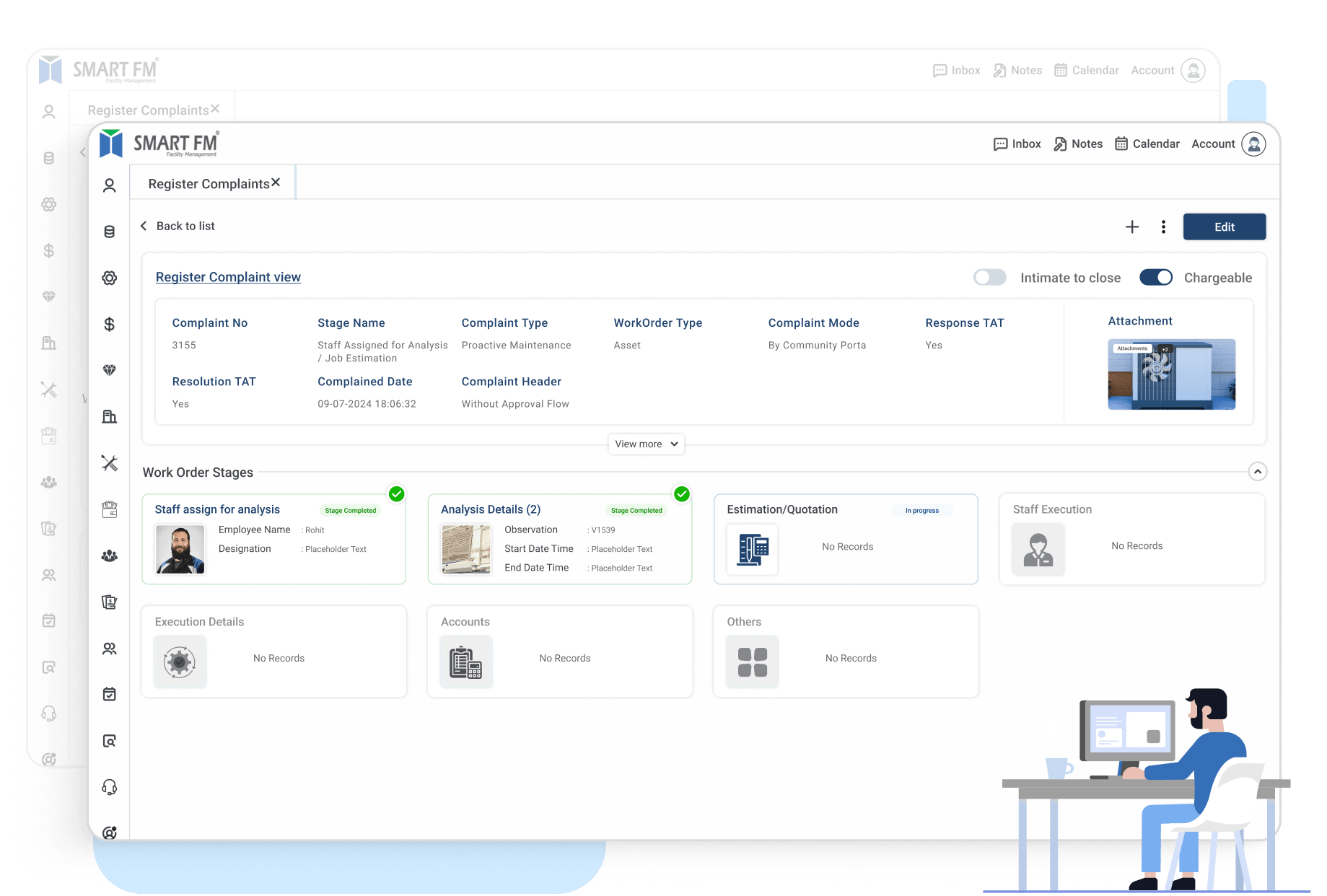The image size is (1327, 896).
Task: Select the Account menu in the header
Action: pyautogui.click(x=1213, y=144)
